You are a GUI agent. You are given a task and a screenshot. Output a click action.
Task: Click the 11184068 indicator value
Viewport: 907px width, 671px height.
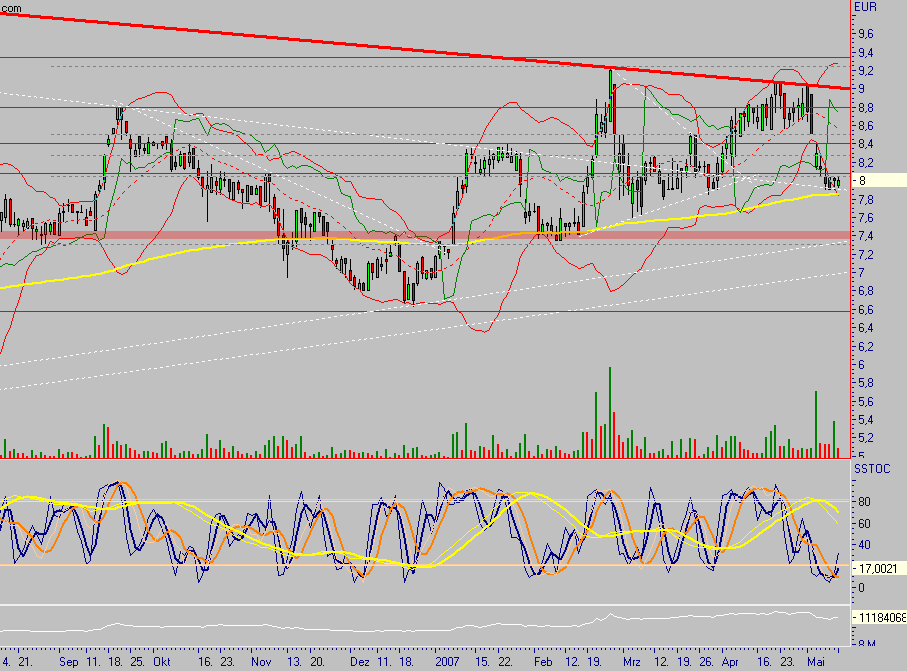click(882, 618)
